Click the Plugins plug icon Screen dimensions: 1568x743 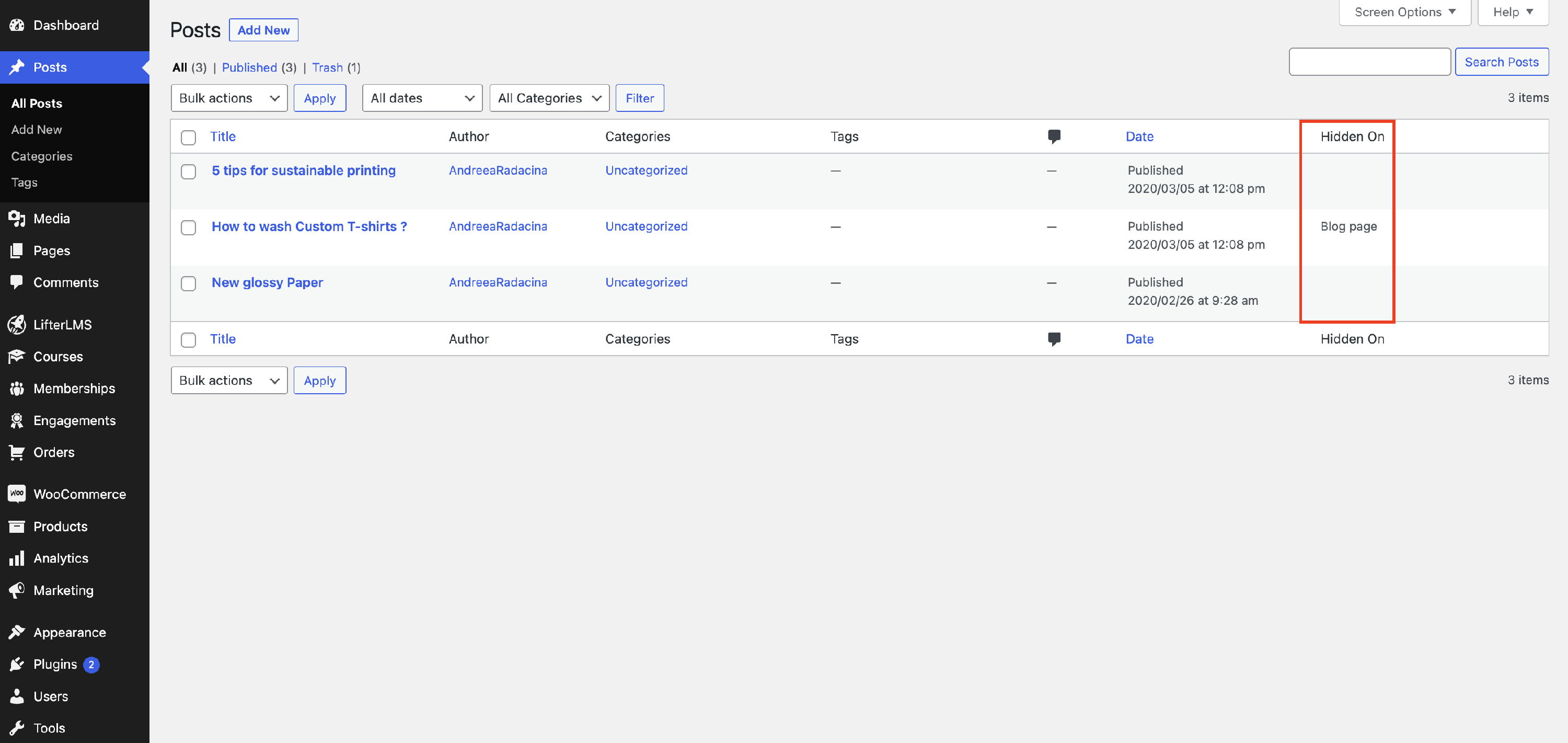16,665
